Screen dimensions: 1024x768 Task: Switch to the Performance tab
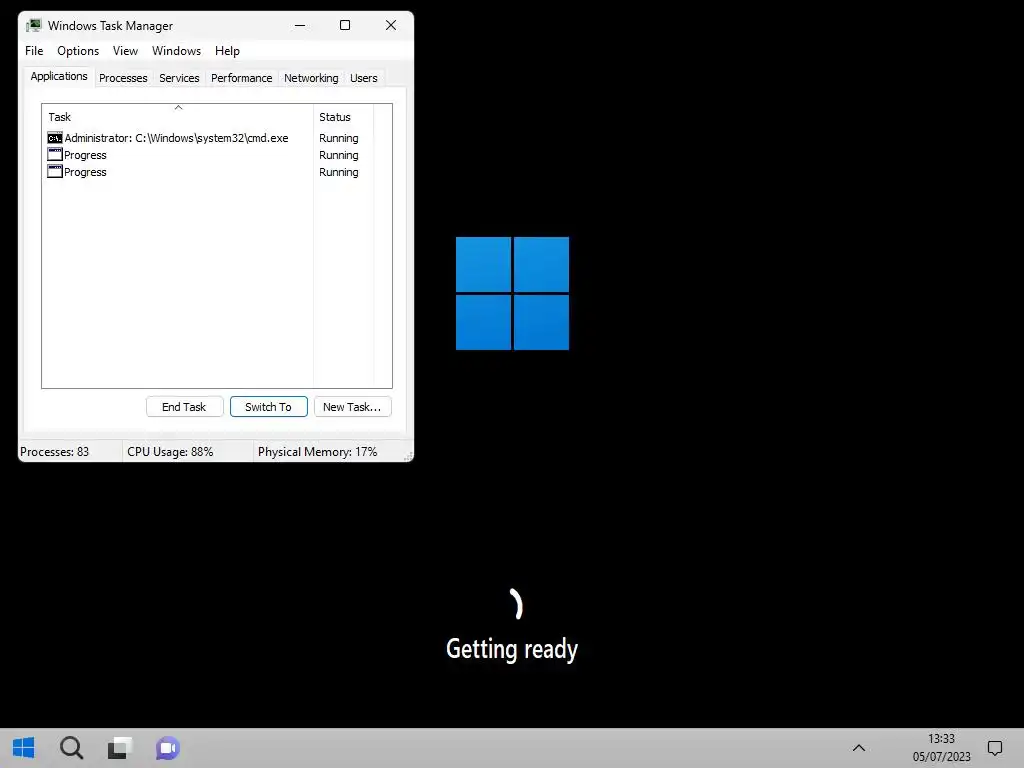coord(242,78)
